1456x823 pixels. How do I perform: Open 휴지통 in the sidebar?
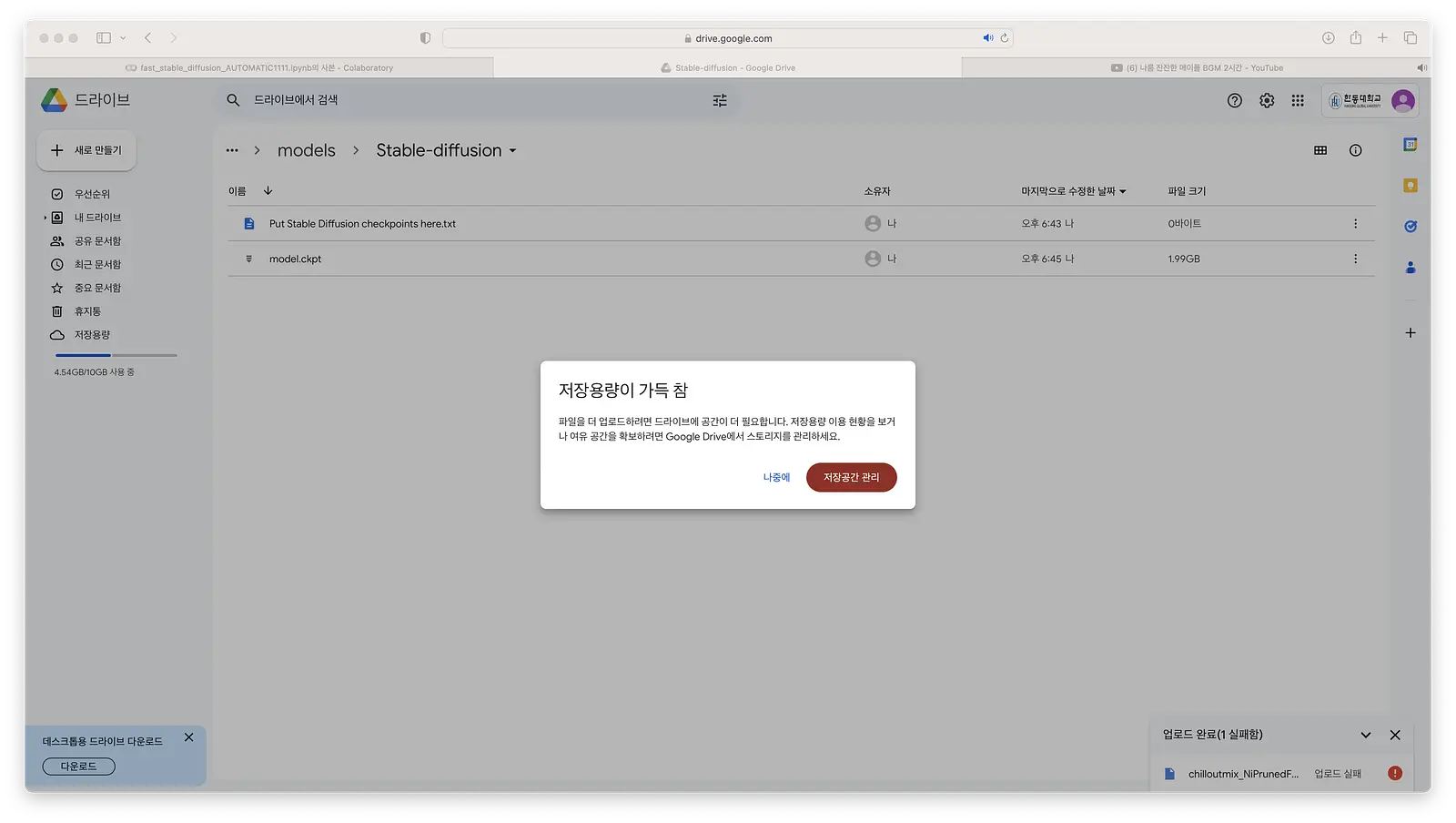tap(87, 311)
